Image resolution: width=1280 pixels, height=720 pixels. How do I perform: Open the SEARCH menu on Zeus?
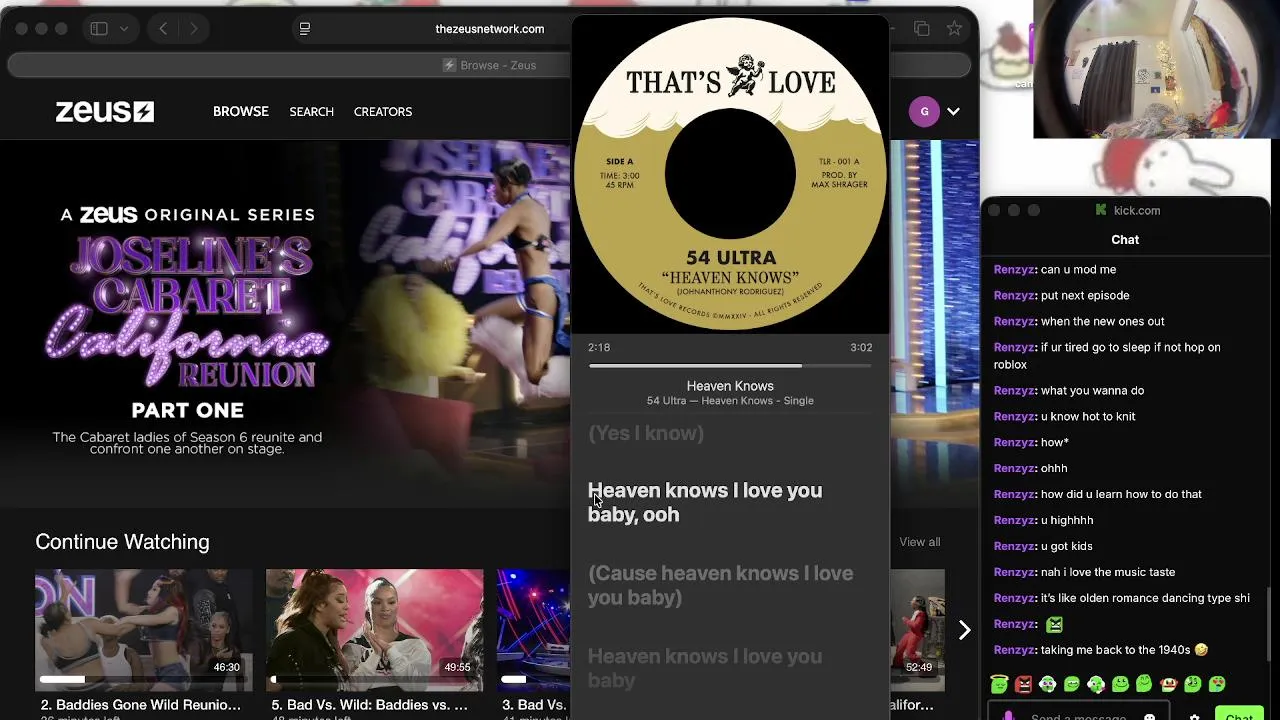point(312,112)
